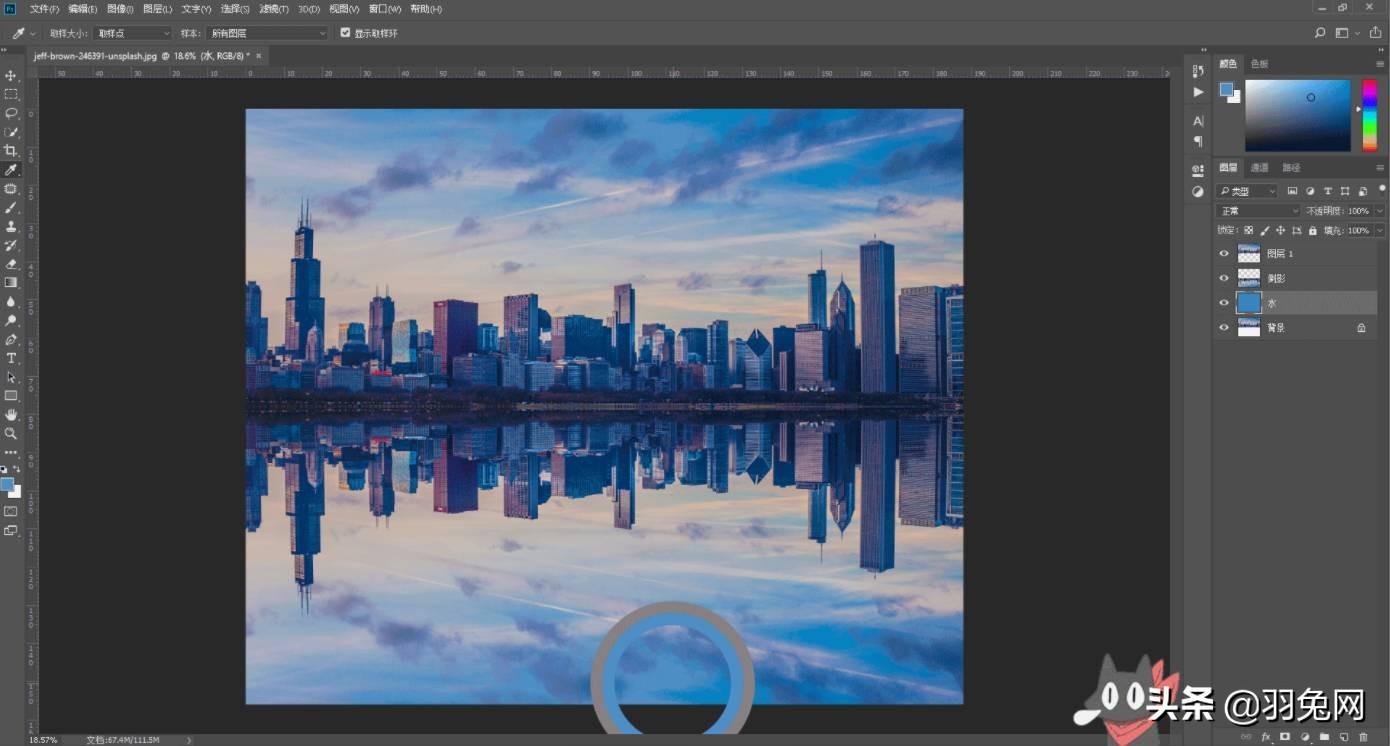This screenshot has width=1390, height=746.
Task: Hide the 图层 1 layer
Action: tap(1224, 254)
